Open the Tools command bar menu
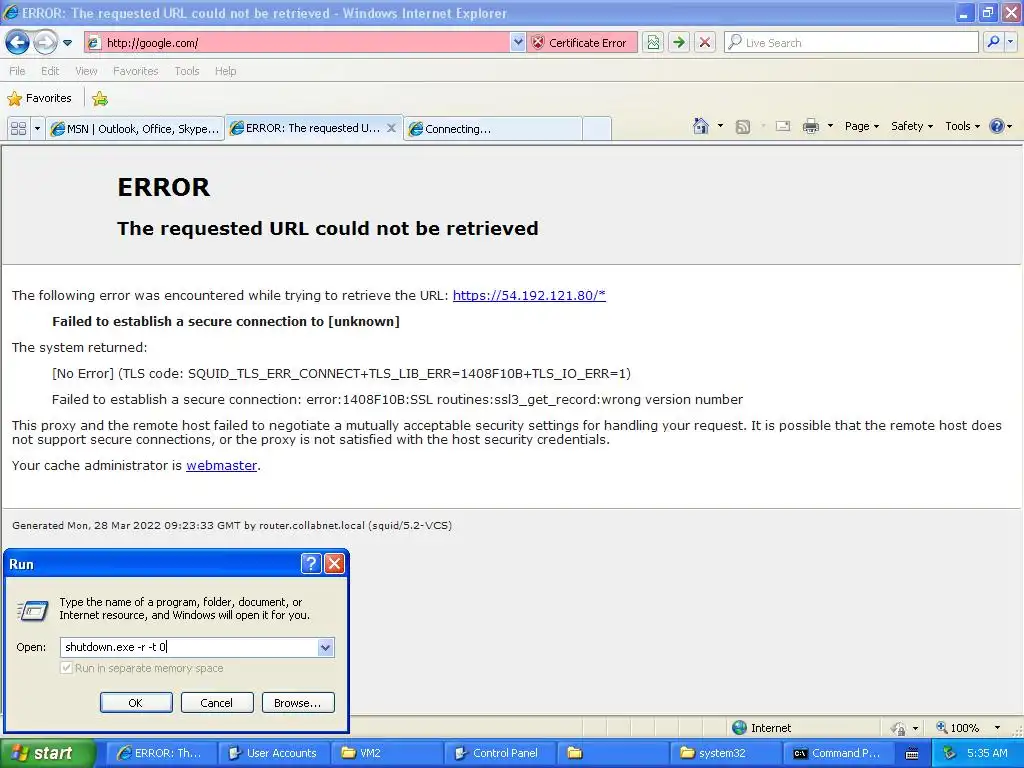1024x768 pixels. click(962, 126)
